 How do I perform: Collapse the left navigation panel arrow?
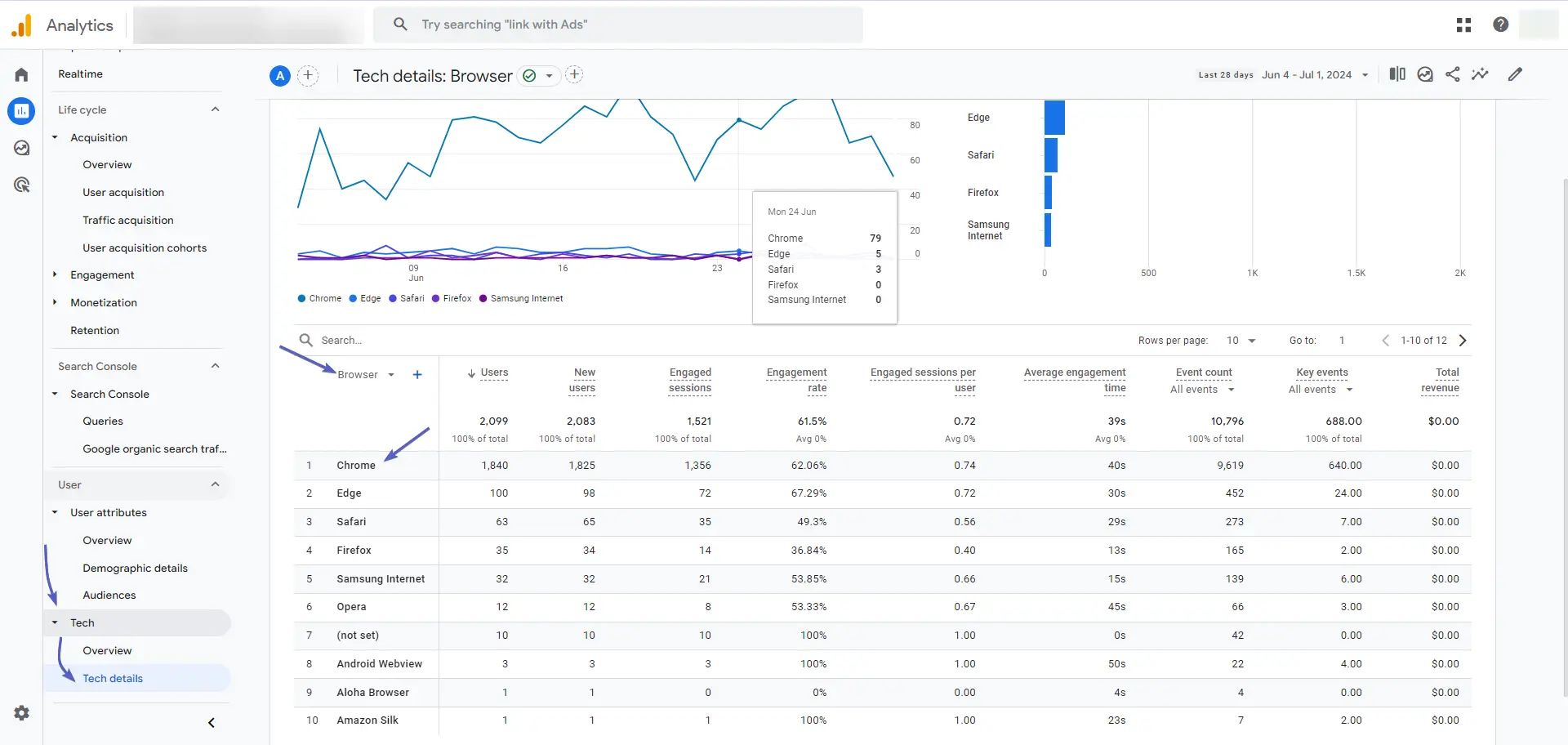coord(212,723)
